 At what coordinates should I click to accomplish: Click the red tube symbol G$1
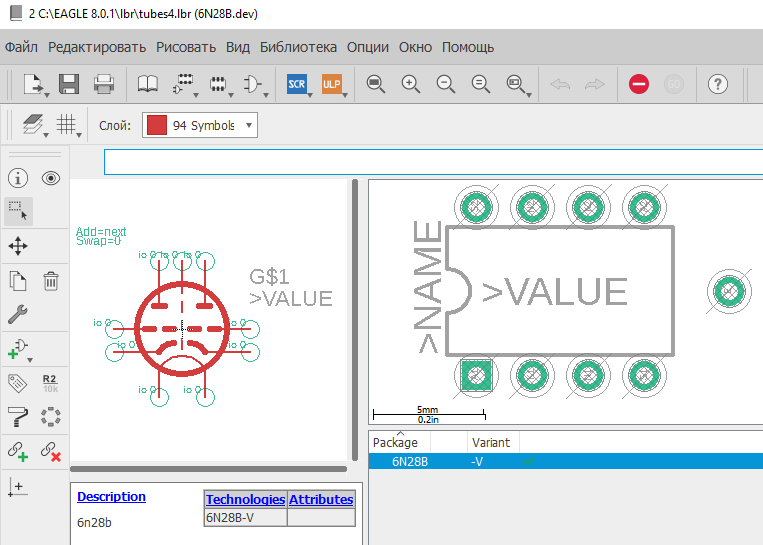click(182, 329)
